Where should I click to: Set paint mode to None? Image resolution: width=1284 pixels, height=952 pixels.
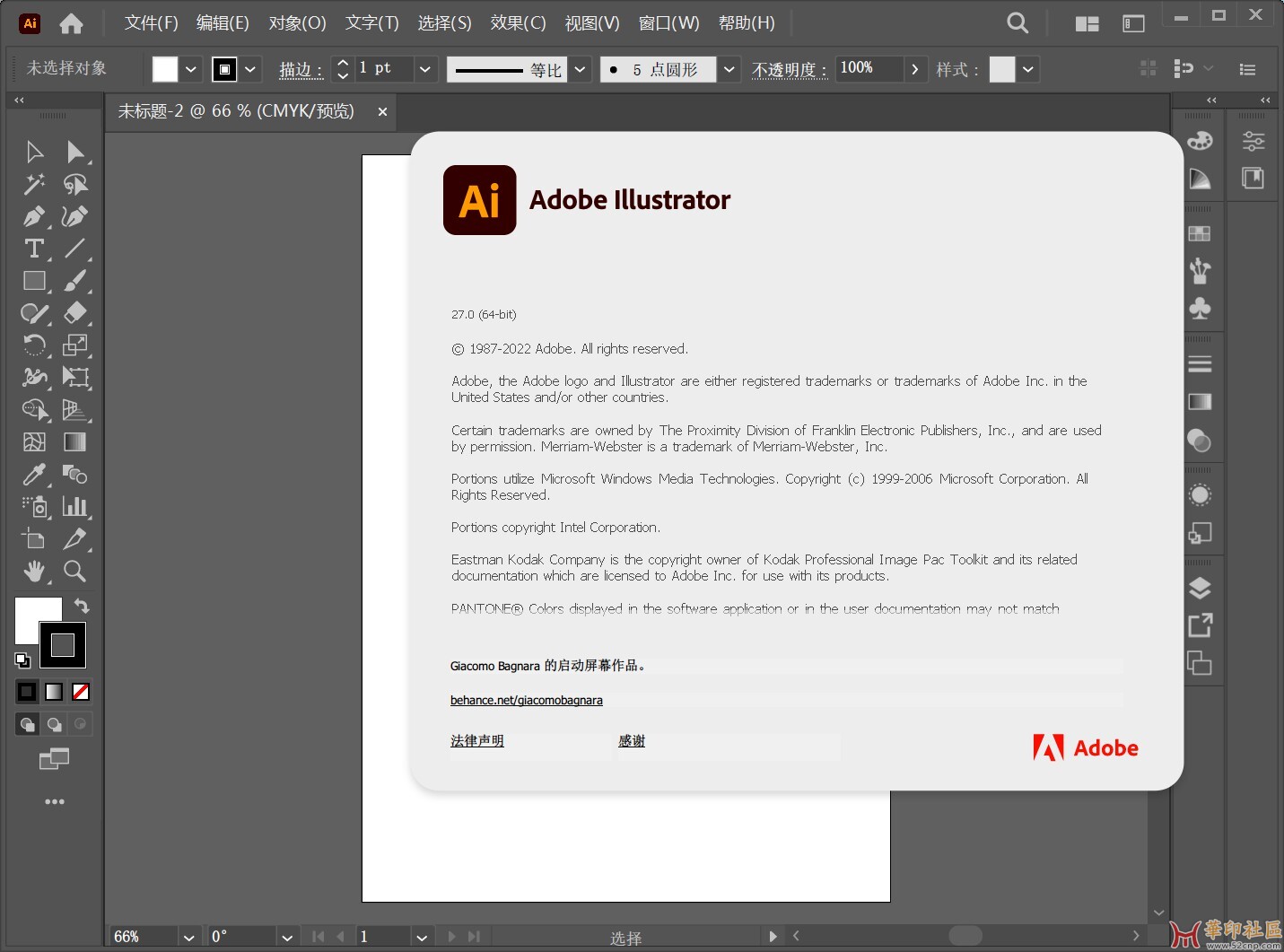coord(81,692)
